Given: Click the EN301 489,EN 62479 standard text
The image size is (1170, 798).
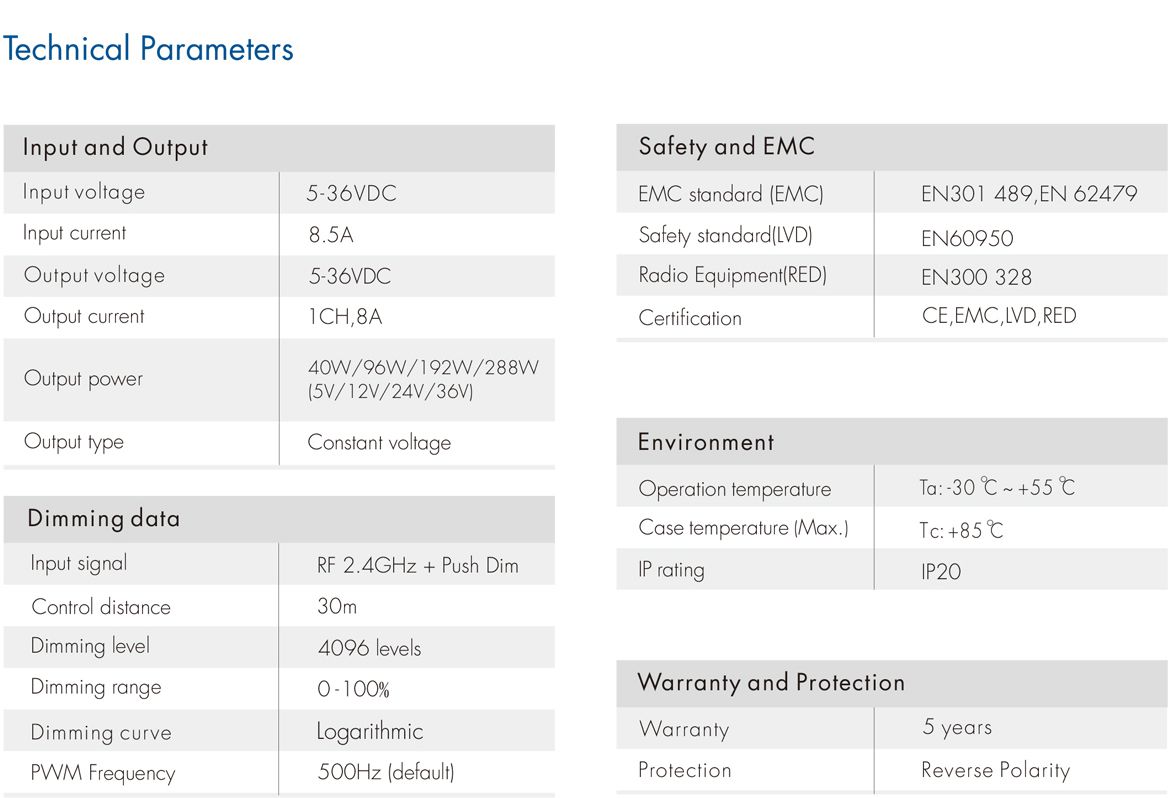Looking at the screenshot, I should (1029, 194).
